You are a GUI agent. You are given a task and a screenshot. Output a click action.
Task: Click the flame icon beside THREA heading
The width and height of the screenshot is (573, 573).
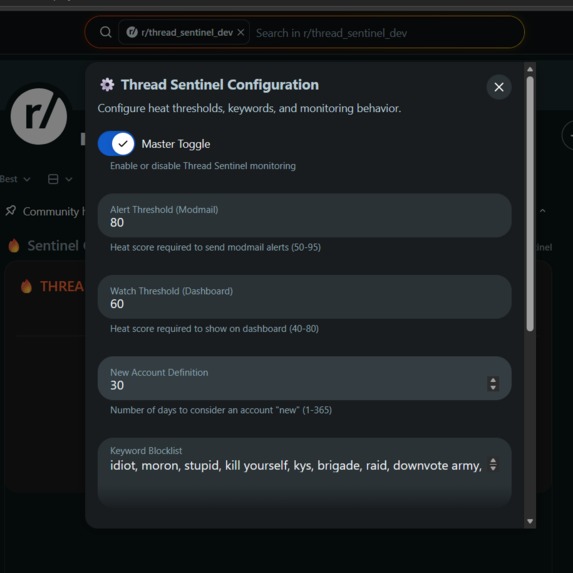(26, 286)
